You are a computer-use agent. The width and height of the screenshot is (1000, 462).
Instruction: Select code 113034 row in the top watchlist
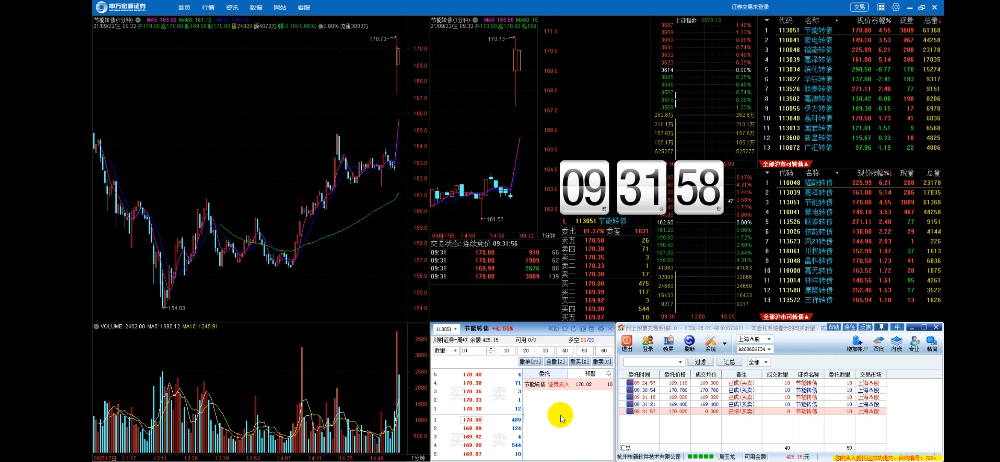tap(851, 69)
